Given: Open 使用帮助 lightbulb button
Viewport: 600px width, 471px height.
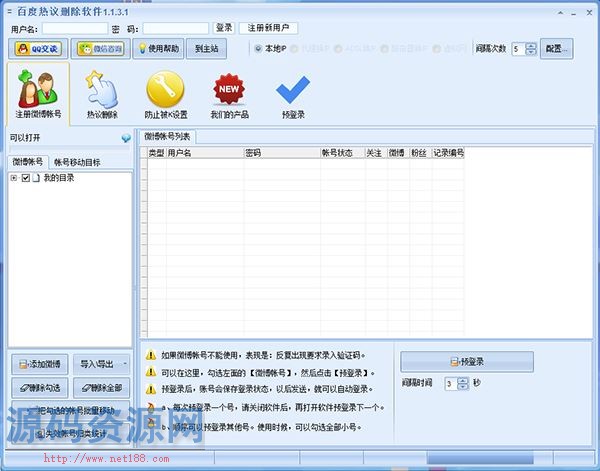Looking at the screenshot, I should (x=158, y=49).
